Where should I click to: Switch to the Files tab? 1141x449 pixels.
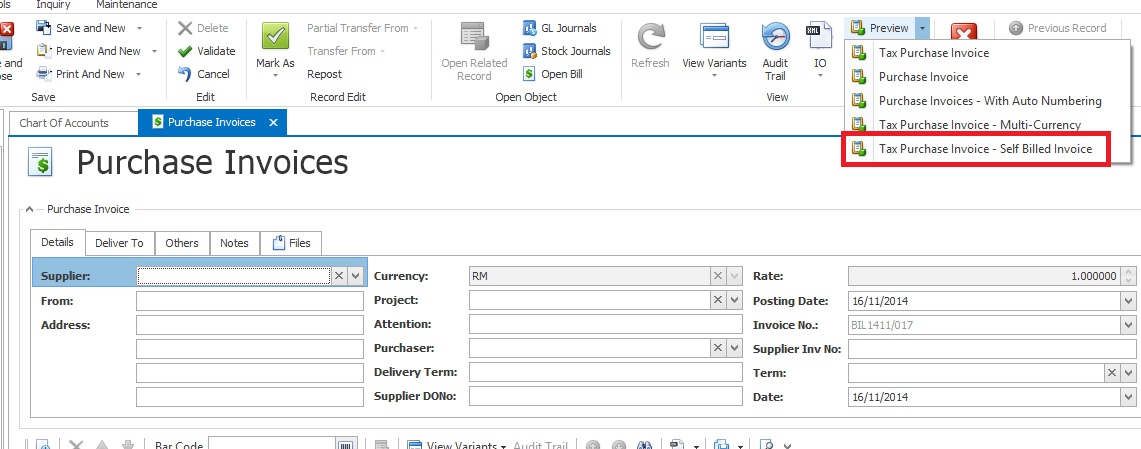point(291,243)
